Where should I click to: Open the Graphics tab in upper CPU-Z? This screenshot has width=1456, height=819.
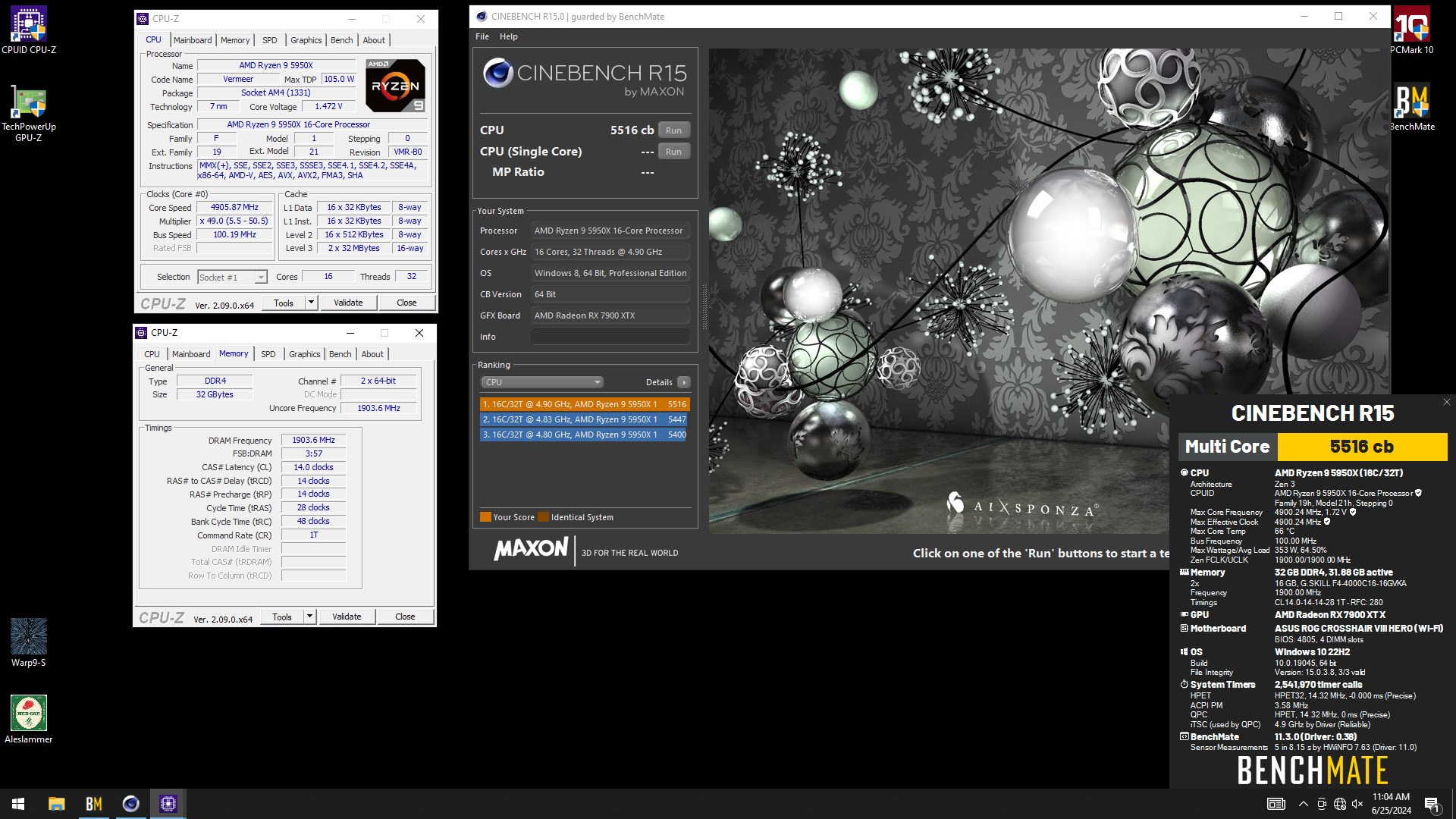click(306, 40)
